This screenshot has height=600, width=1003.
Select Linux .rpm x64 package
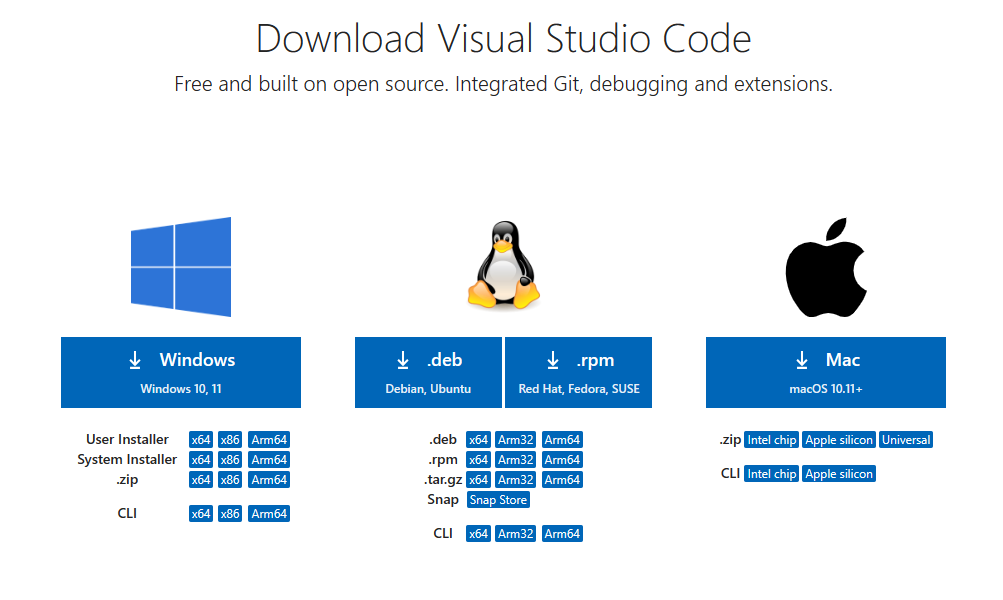pyautogui.click(x=478, y=459)
